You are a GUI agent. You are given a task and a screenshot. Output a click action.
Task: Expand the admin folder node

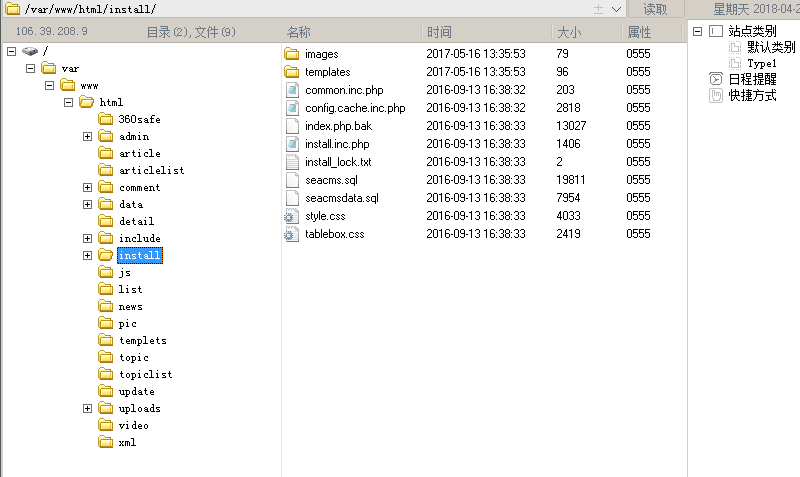[87, 136]
